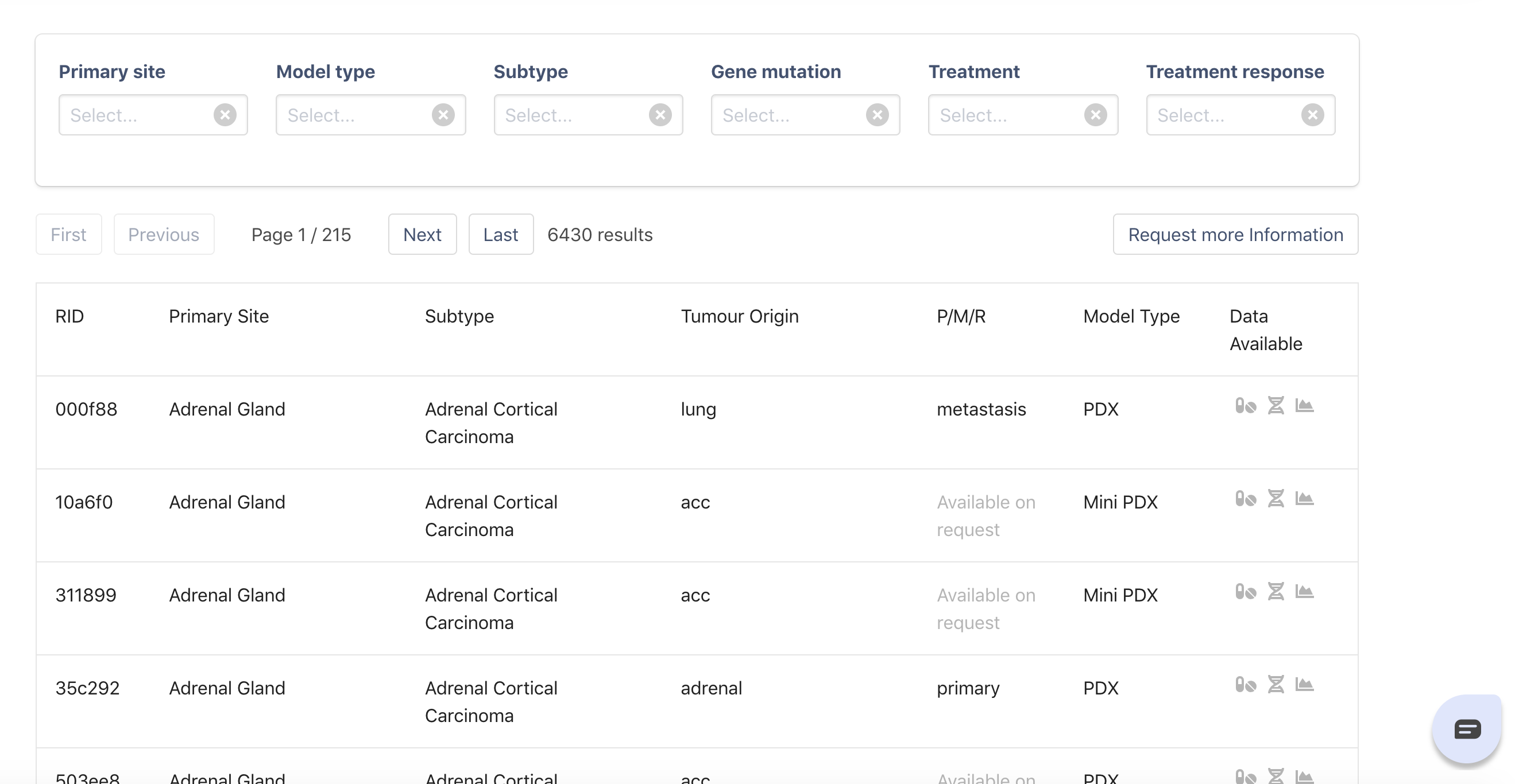This screenshot has width=1515, height=784.
Task: Click the DNA icon in row 35c292
Action: coord(1275,685)
